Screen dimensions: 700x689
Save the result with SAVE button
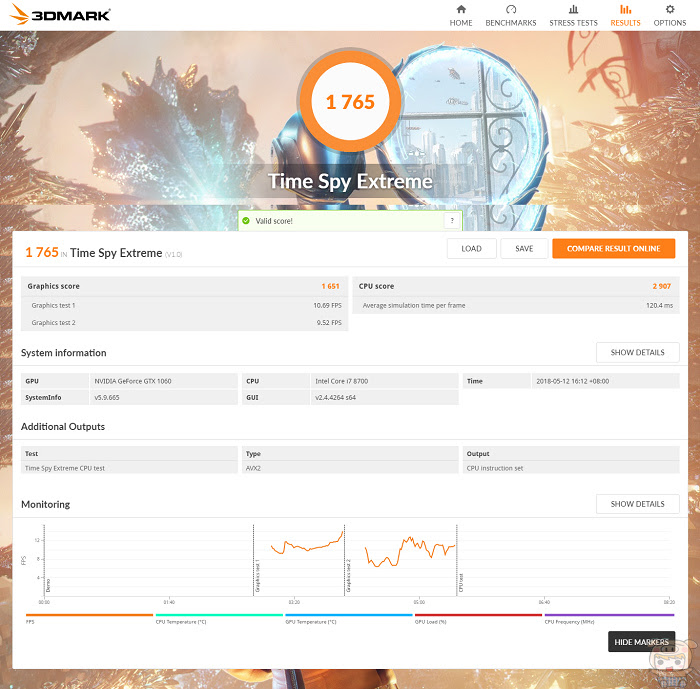[x=524, y=249]
